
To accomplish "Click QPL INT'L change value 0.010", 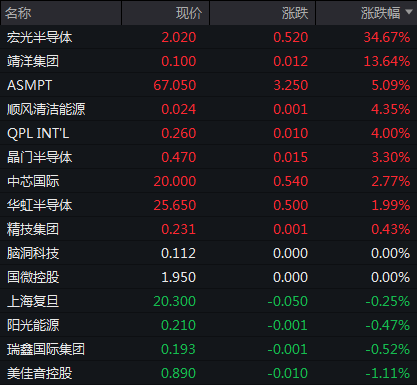I will pyautogui.click(x=291, y=133).
